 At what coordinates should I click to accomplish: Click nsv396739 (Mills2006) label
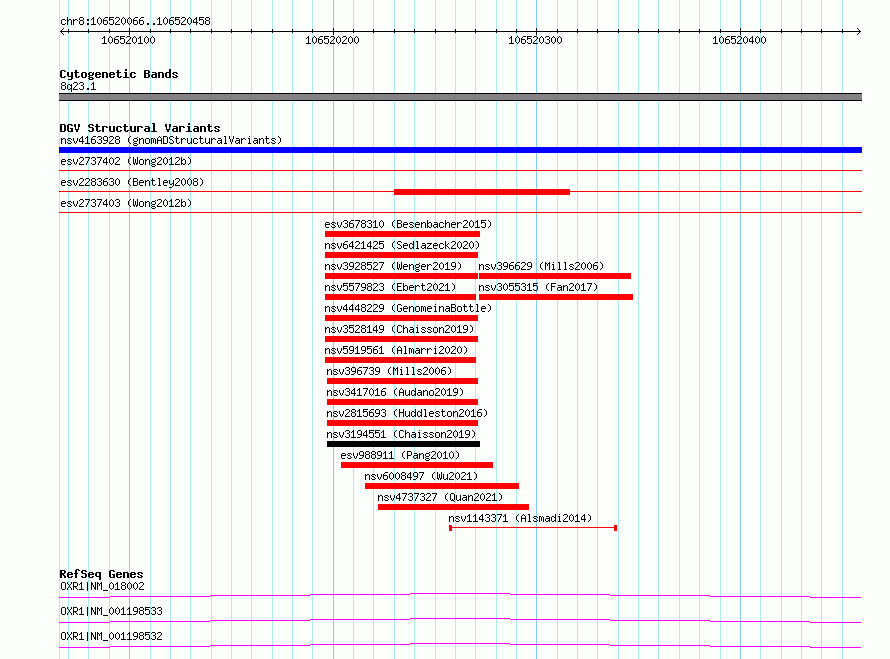tap(389, 371)
